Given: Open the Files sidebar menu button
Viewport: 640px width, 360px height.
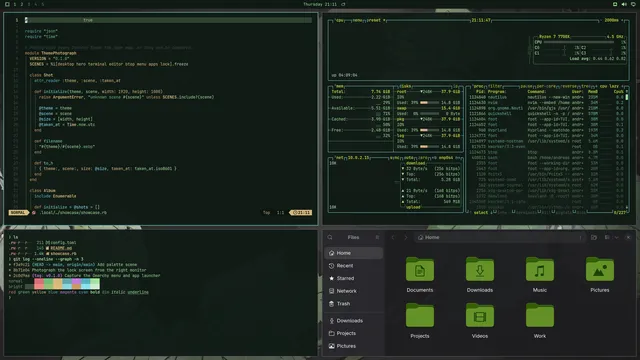Looking at the screenshot, I should [x=377, y=237].
